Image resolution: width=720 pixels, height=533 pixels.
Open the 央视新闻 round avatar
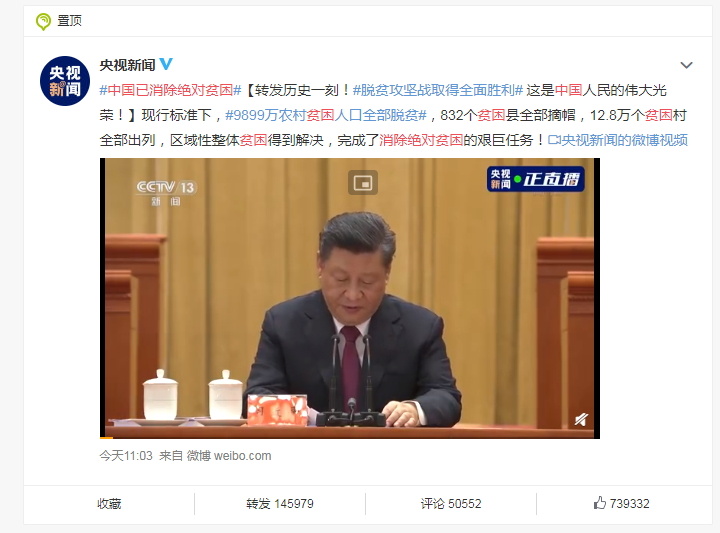coord(65,81)
